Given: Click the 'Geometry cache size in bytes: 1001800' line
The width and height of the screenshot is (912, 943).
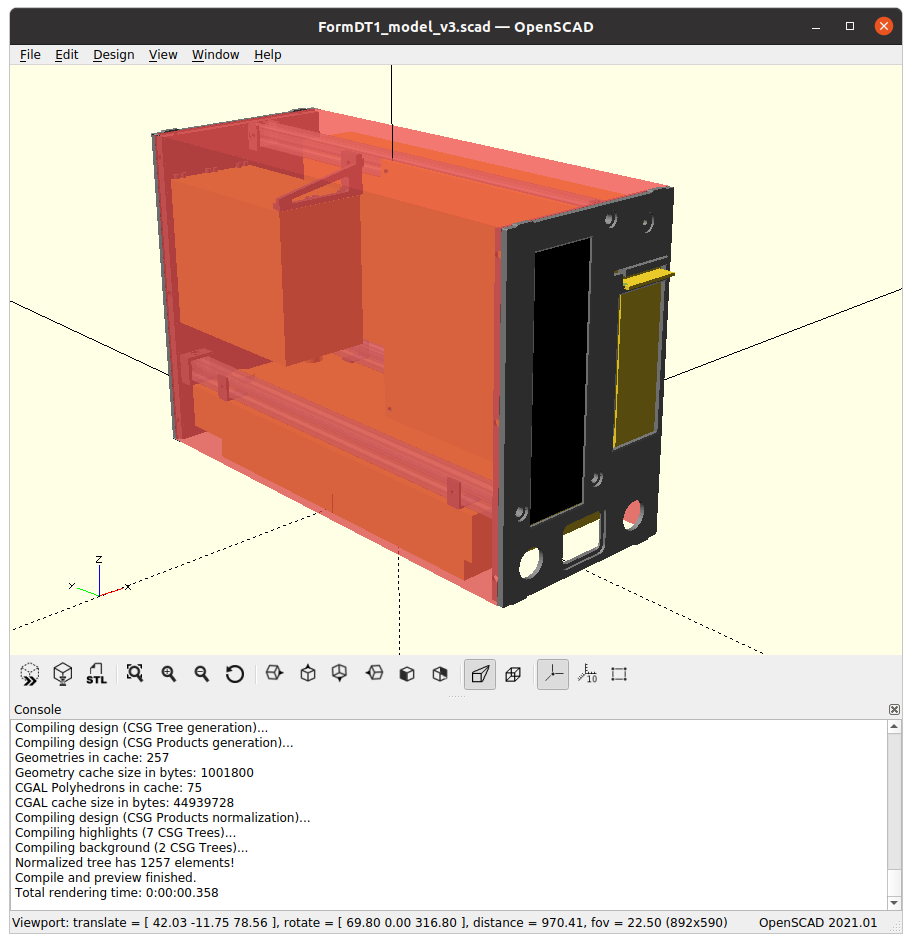Looking at the screenshot, I should [134, 773].
